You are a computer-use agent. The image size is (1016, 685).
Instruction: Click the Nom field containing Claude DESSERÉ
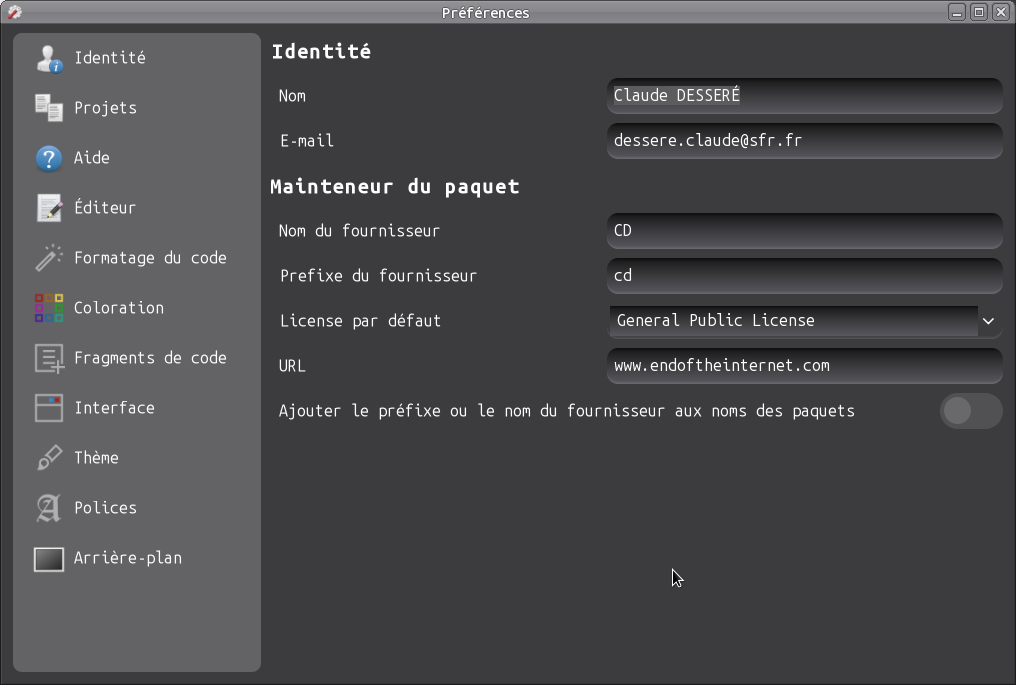pyautogui.click(x=804, y=96)
